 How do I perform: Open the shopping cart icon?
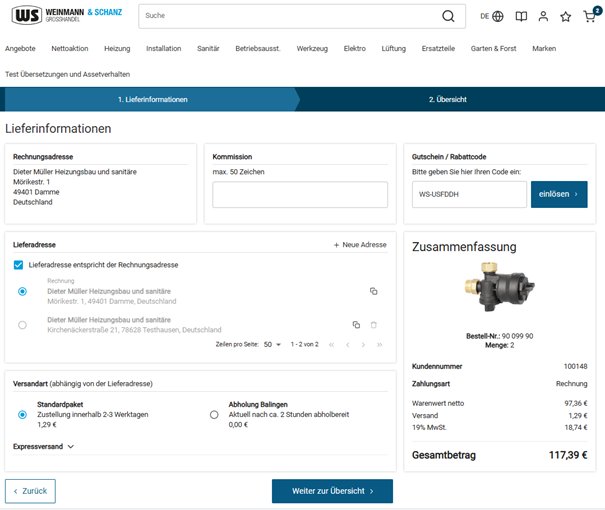(589, 17)
